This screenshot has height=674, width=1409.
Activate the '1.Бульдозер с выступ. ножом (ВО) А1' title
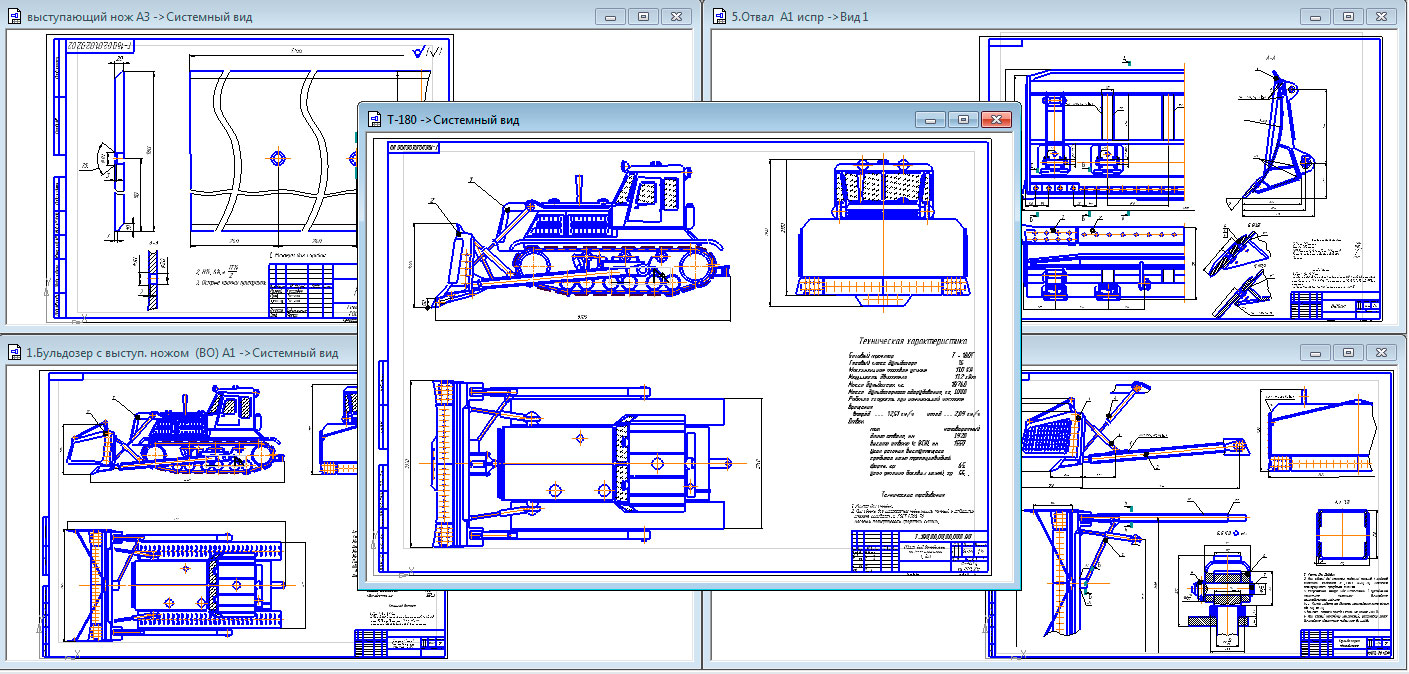pyautogui.click(x=183, y=352)
